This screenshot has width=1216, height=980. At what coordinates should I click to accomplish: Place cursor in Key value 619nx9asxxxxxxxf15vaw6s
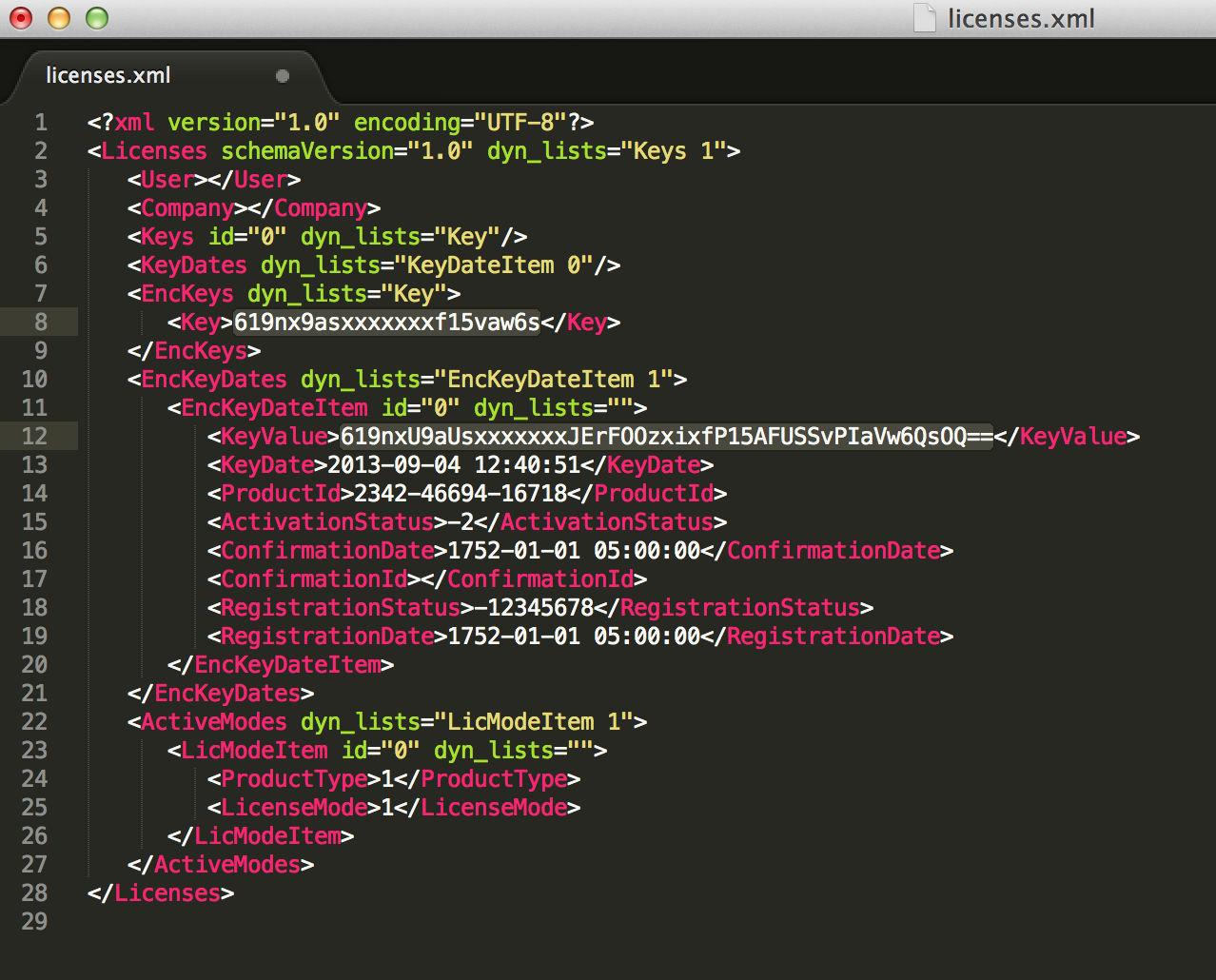click(386, 323)
